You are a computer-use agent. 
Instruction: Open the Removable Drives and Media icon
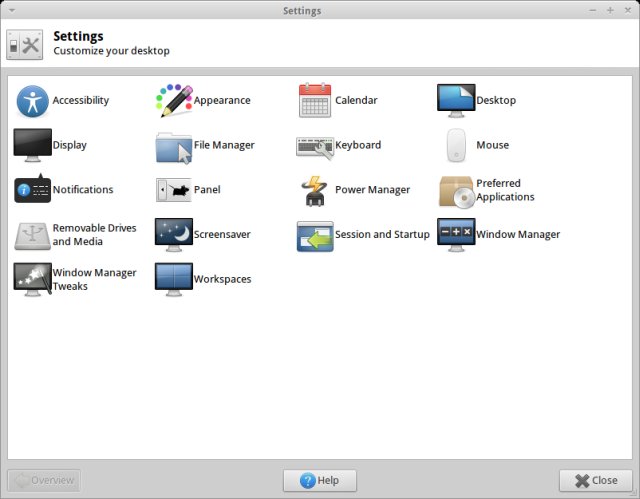pos(32,236)
